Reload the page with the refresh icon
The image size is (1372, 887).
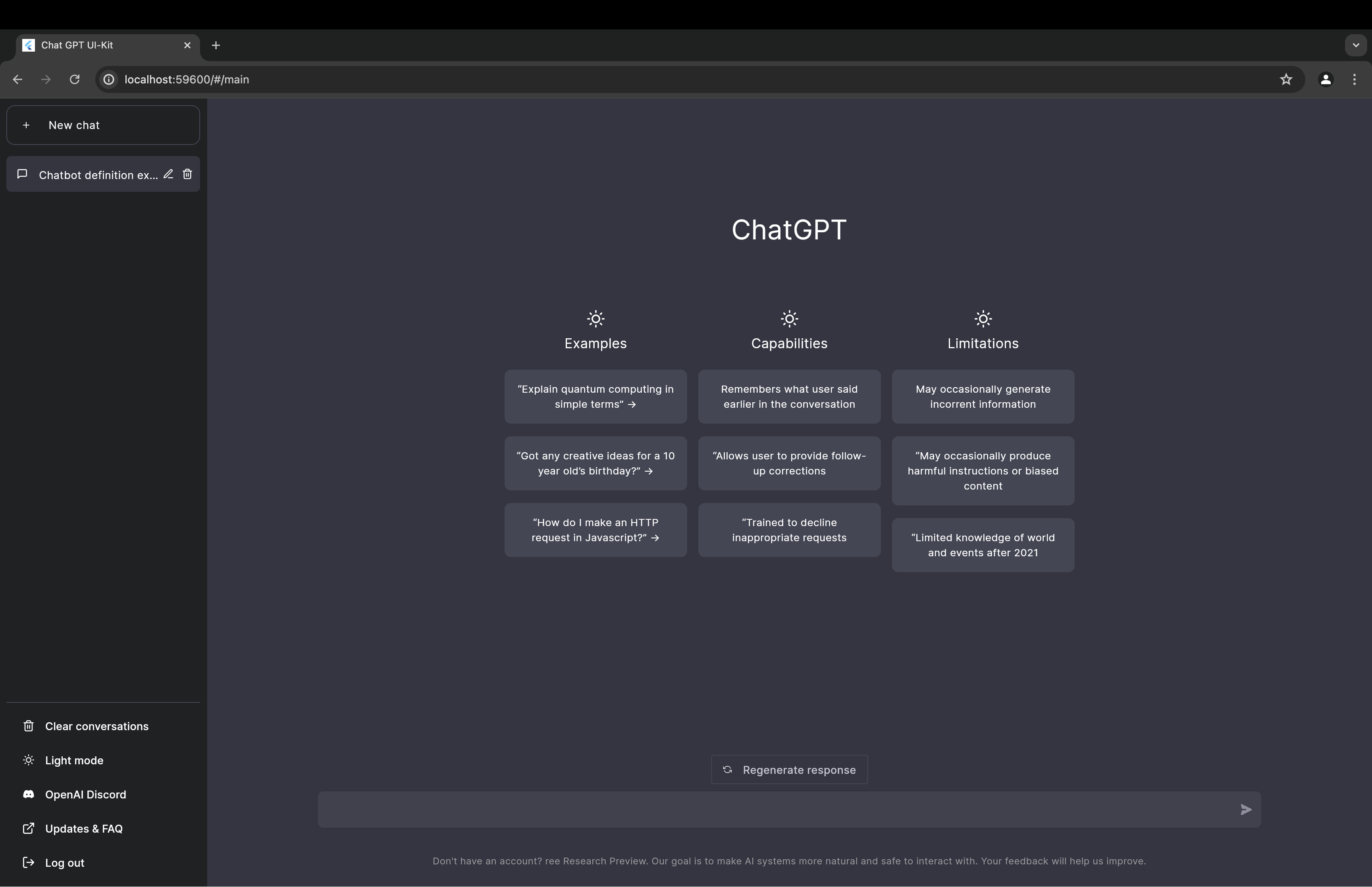point(74,79)
